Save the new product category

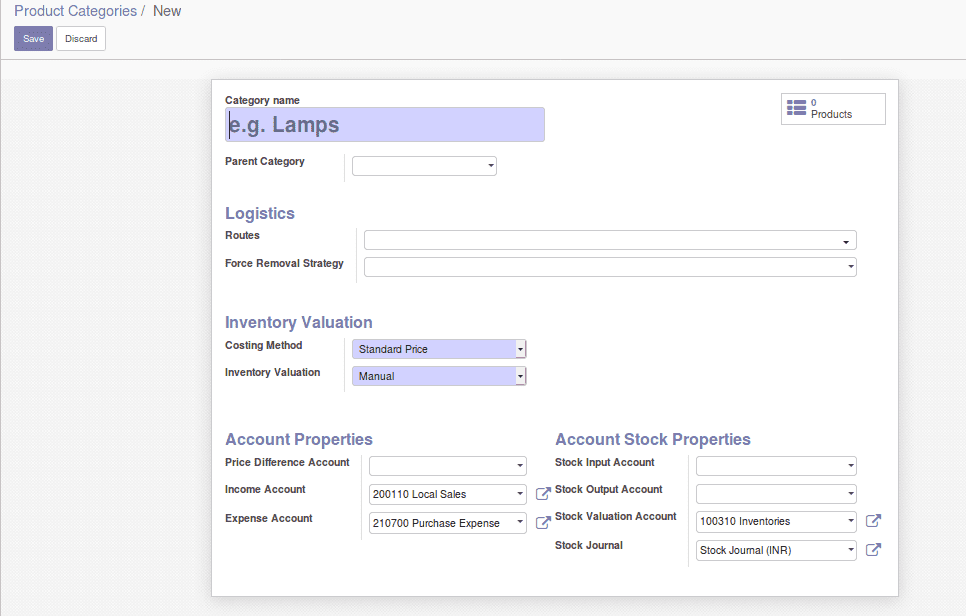(x=33, y=39)
